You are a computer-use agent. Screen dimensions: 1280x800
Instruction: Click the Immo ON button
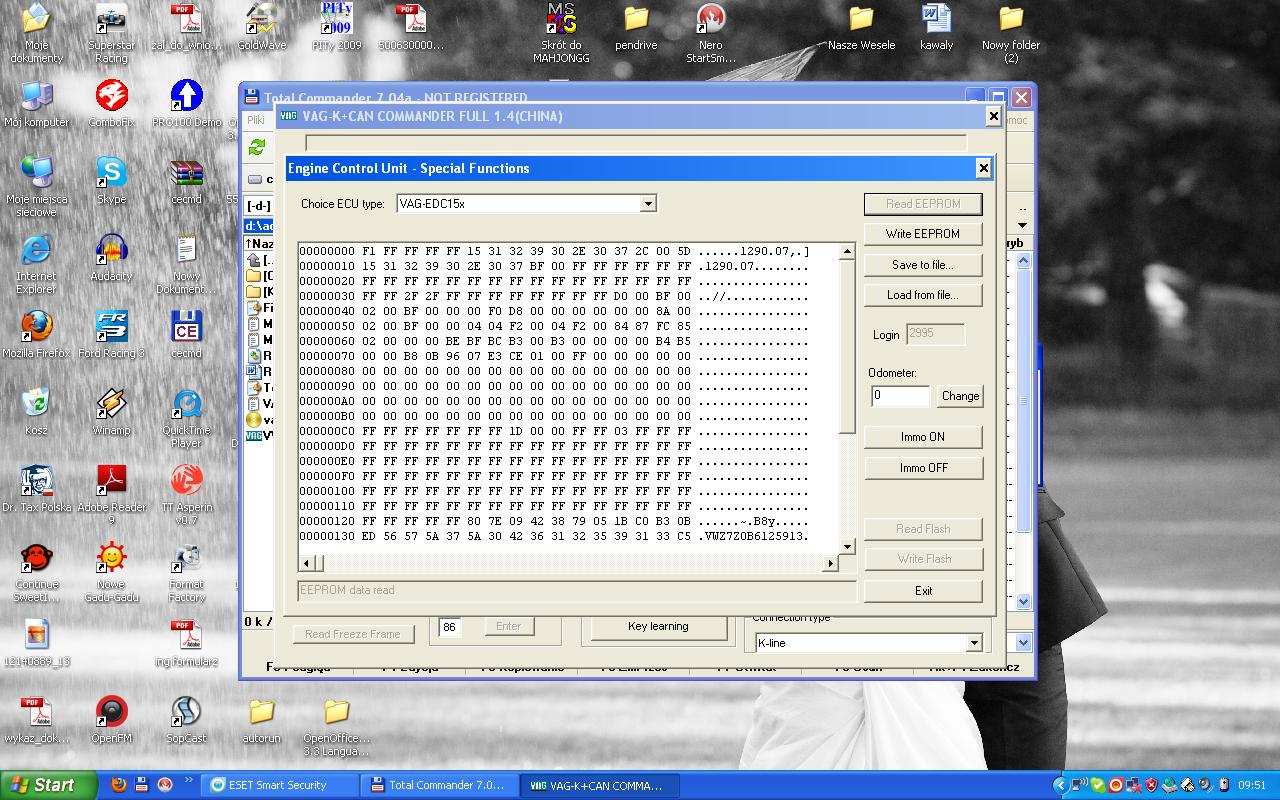[x=923, y=437]
